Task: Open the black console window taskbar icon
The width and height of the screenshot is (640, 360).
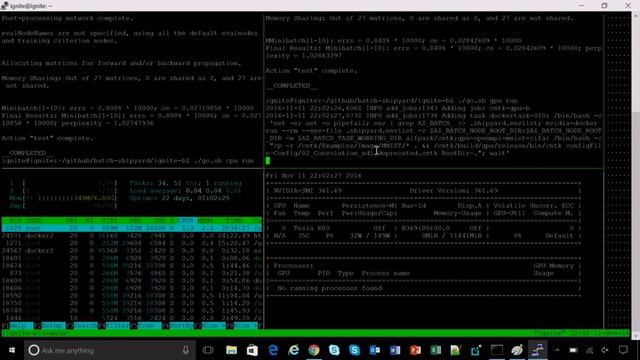Action: click(x=497, y=350)
